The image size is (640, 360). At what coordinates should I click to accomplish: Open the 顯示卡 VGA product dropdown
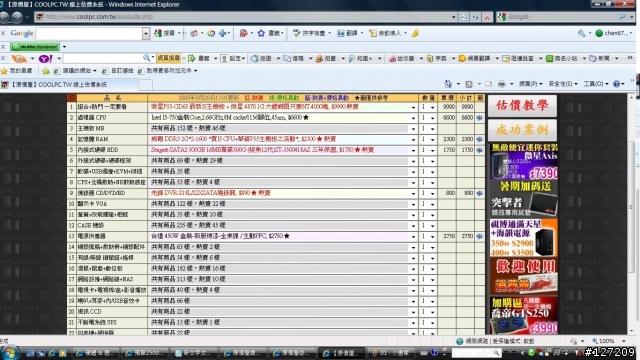413,204
